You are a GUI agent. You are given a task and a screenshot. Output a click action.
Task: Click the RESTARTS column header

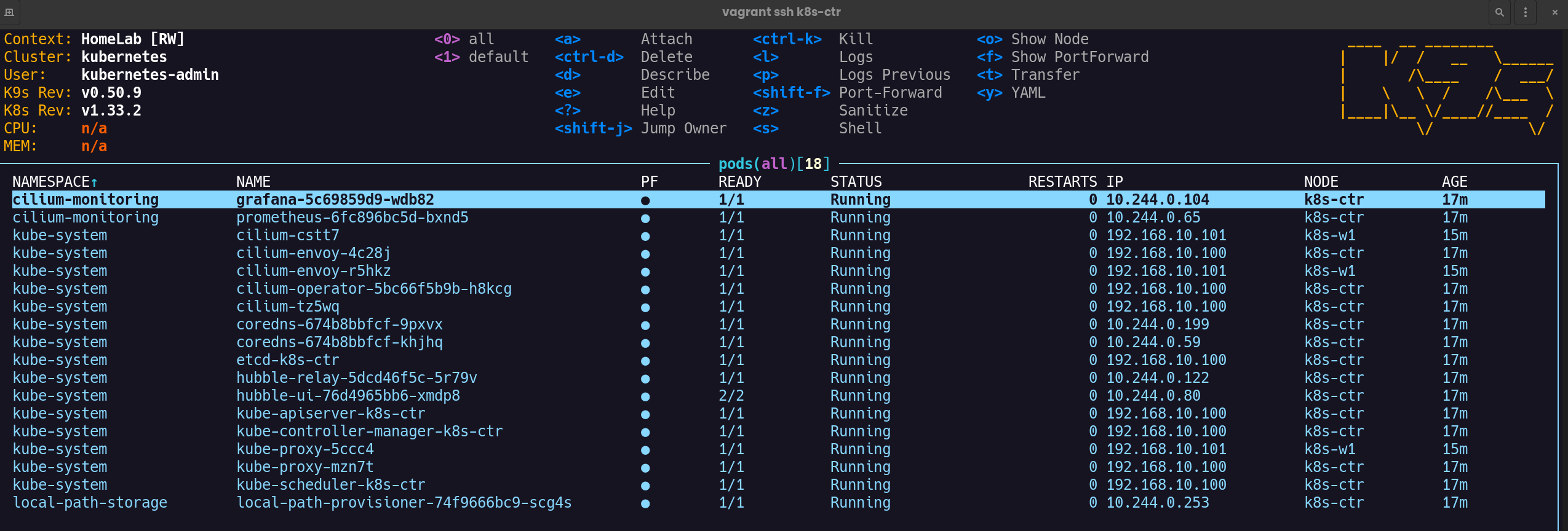1063,182
